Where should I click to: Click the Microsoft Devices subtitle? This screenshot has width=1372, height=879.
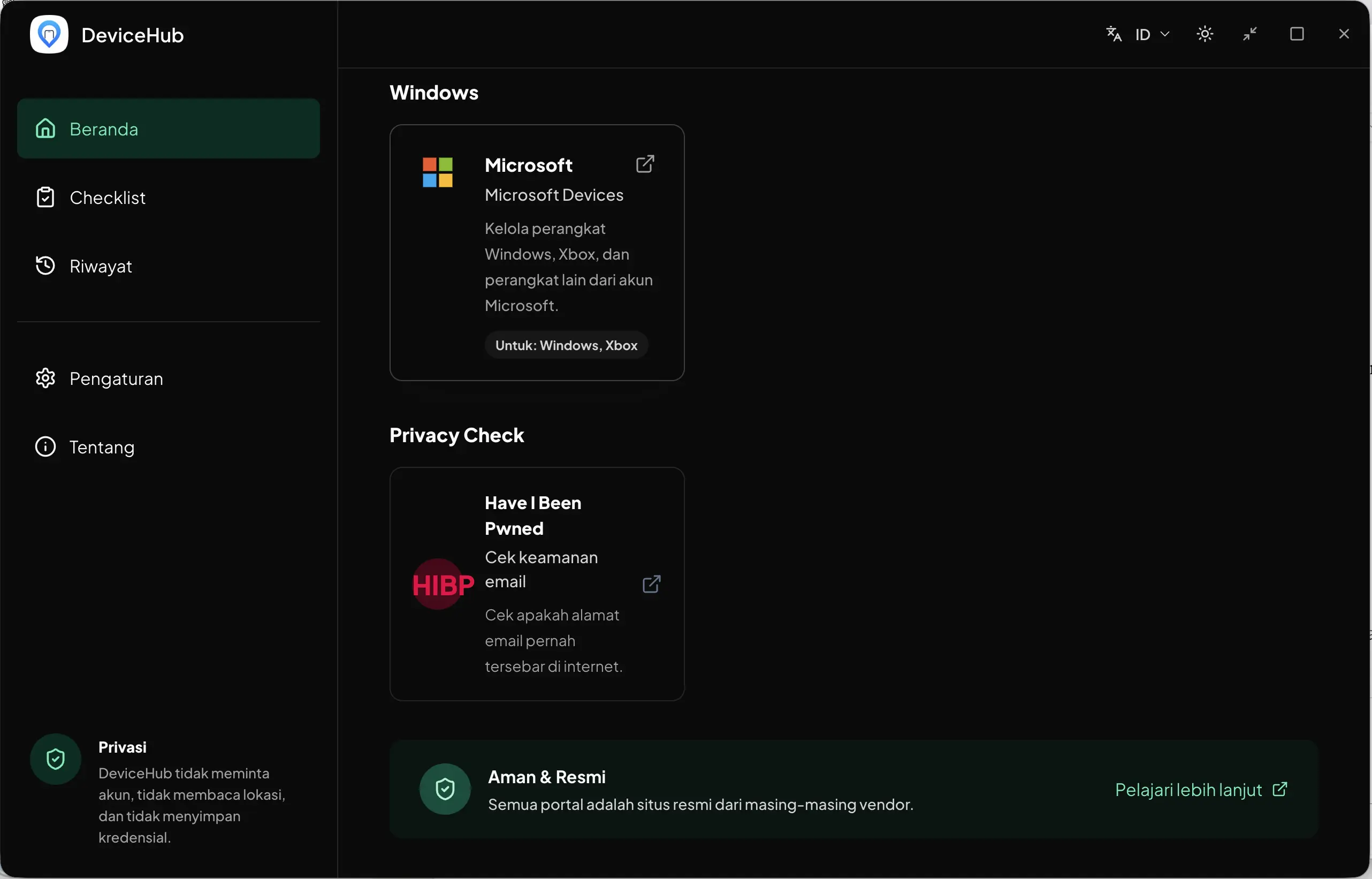tap(554, 195)
